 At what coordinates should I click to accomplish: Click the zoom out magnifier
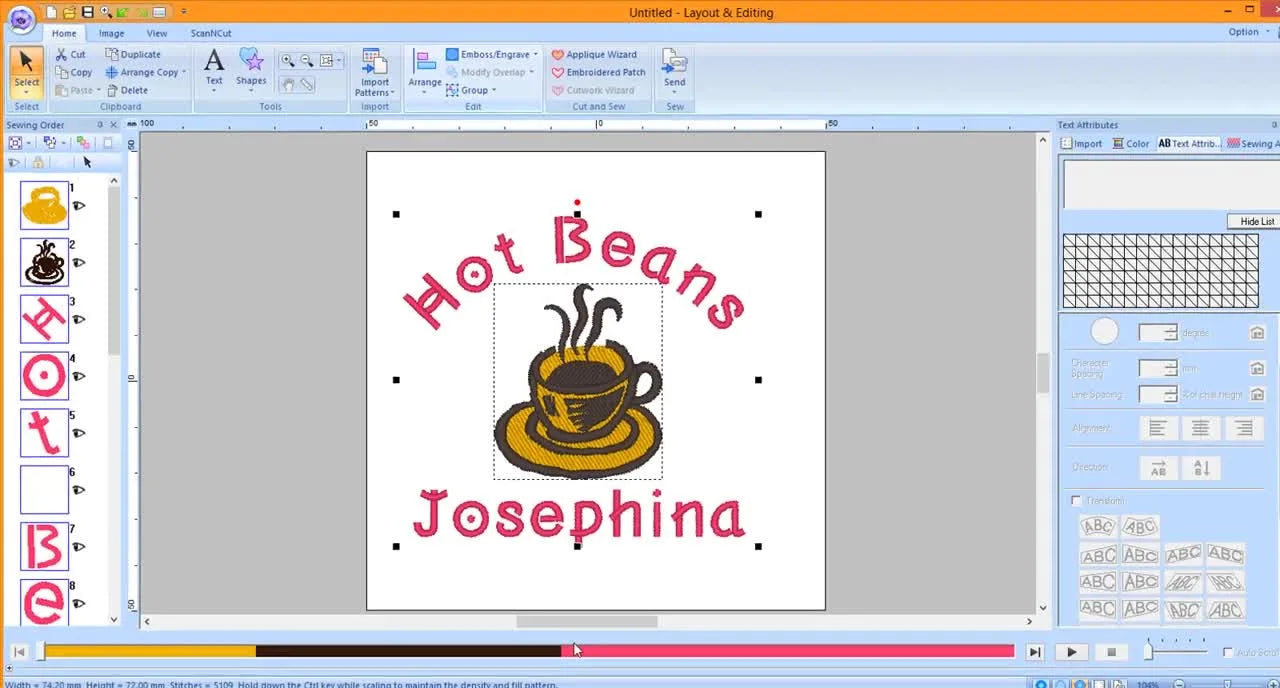coord(307,61)
